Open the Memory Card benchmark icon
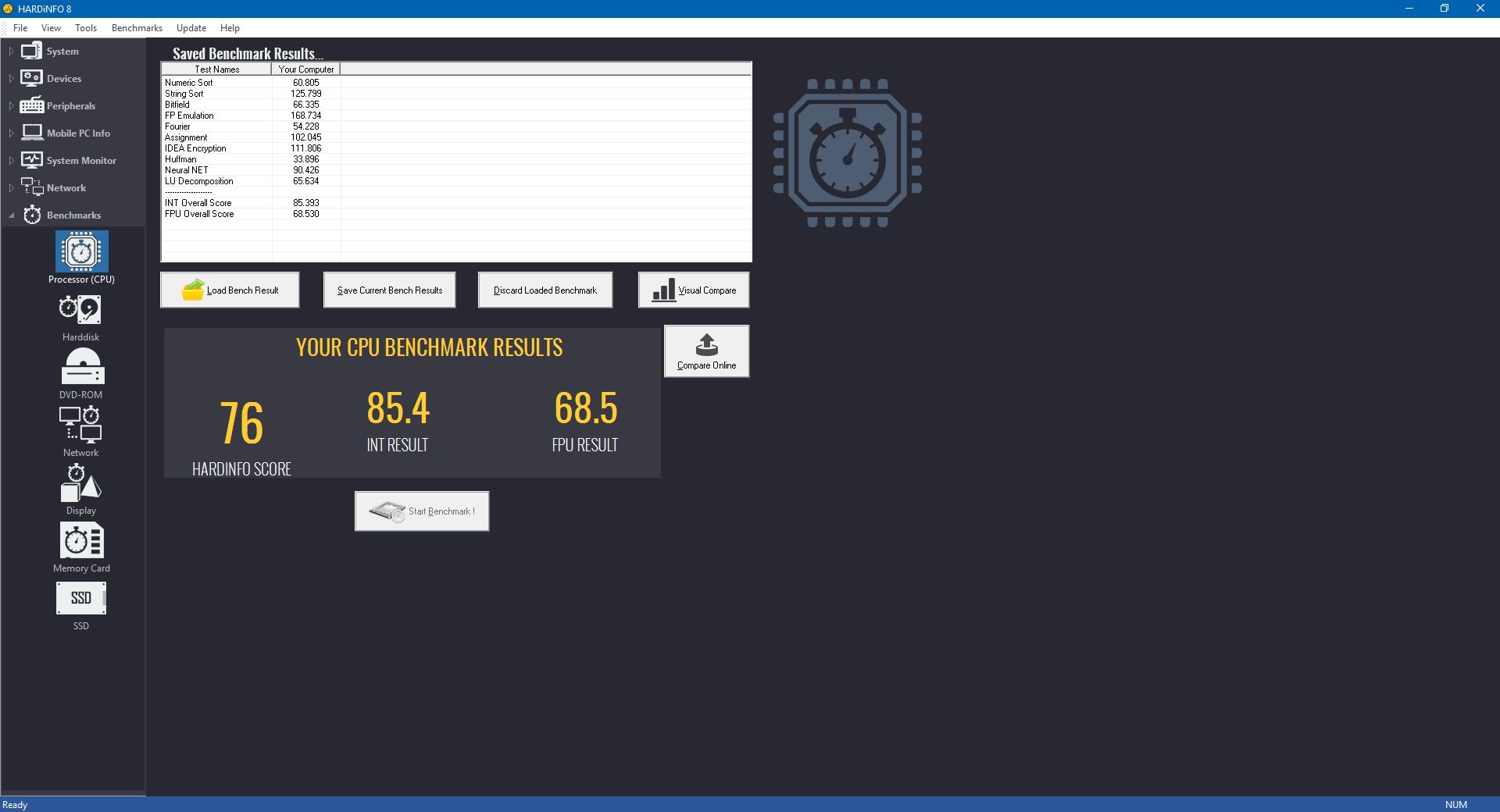Viewport: 1500px width, 812px height. click(81, 540)
